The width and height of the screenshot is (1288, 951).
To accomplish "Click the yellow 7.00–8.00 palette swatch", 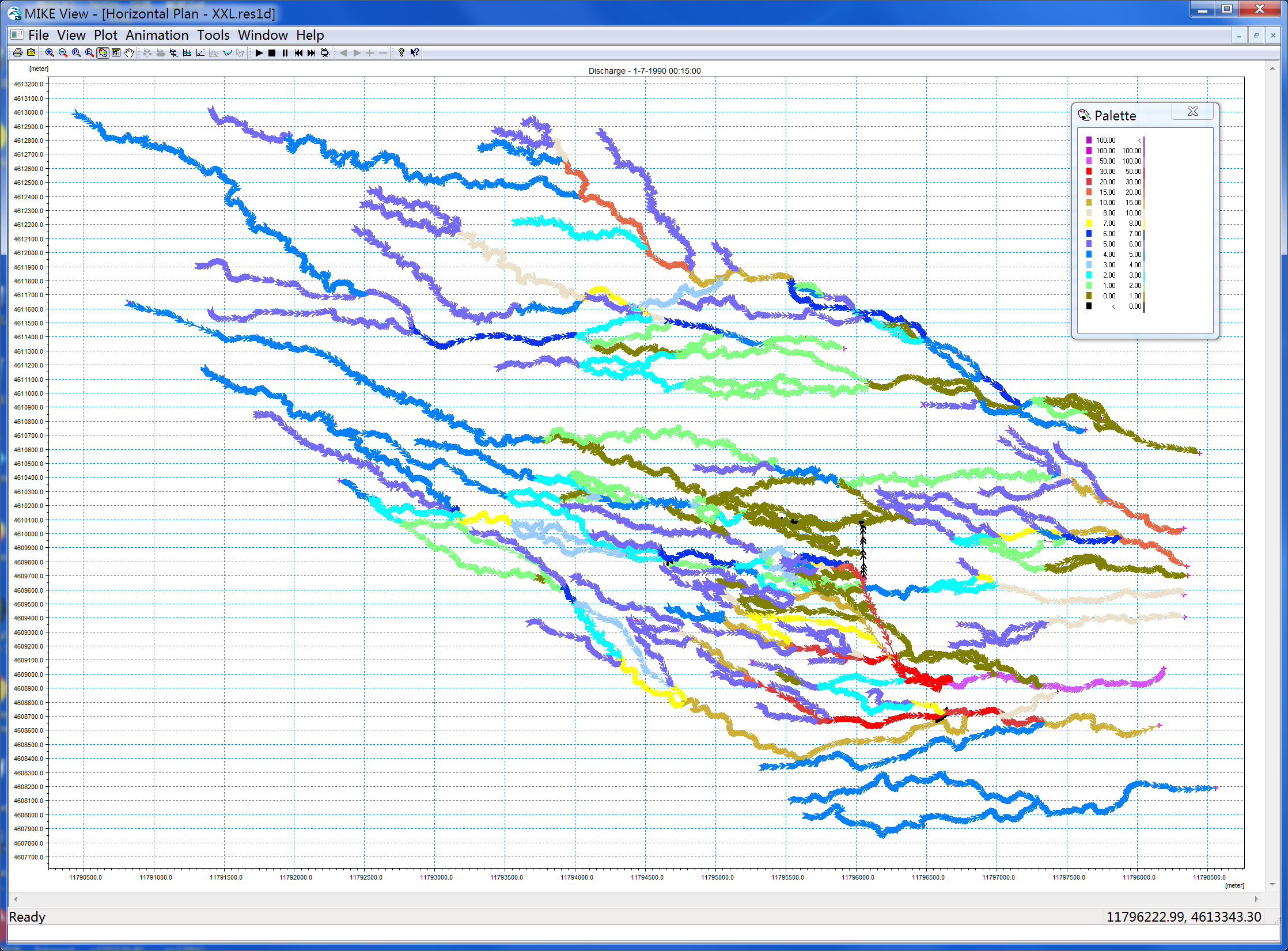I will click(1089, 223).
